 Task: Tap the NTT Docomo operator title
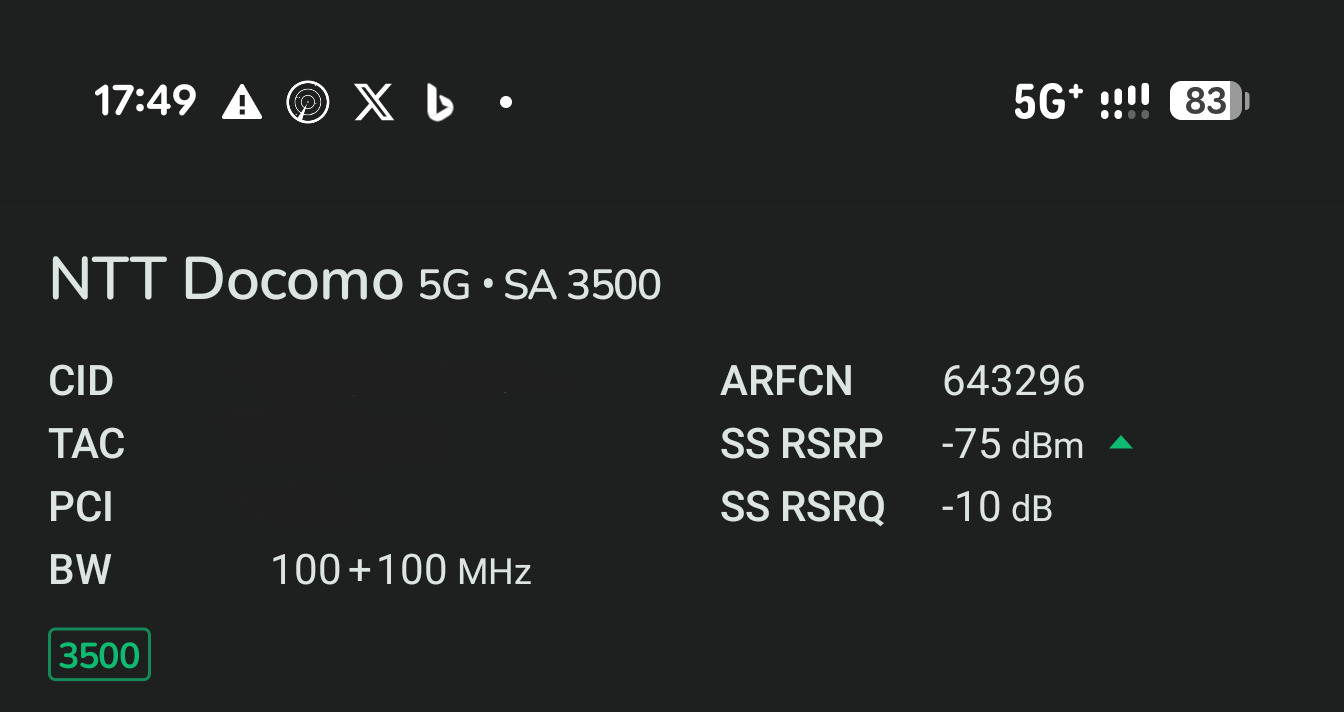click(226, 279)
